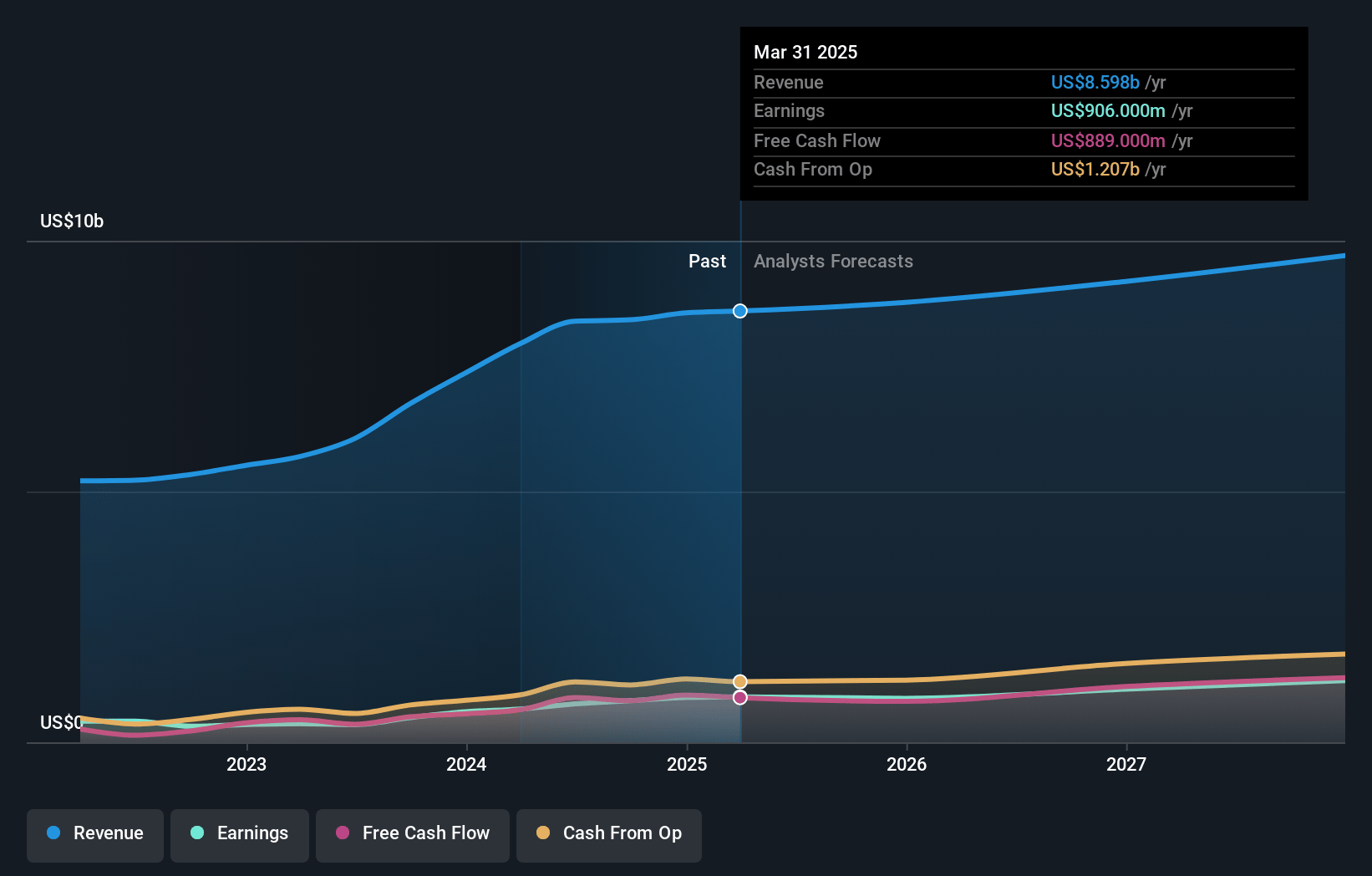
Task: Click the US$10b y-axis label
Action: 72,221
